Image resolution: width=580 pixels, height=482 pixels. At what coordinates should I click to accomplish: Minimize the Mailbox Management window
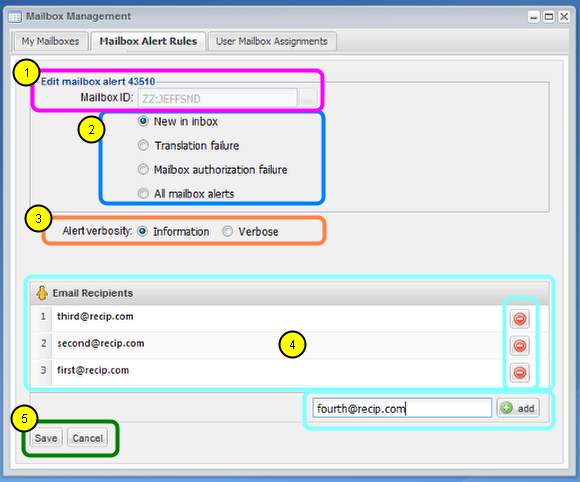pyautogui.click(x=533, y=17)
